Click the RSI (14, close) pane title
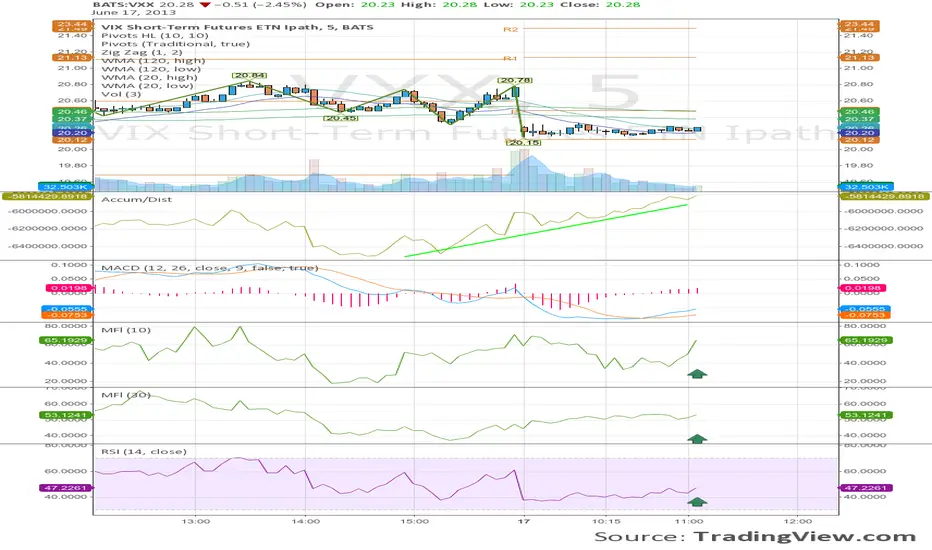This screenshot has height=550, width=932. point(144,451)
